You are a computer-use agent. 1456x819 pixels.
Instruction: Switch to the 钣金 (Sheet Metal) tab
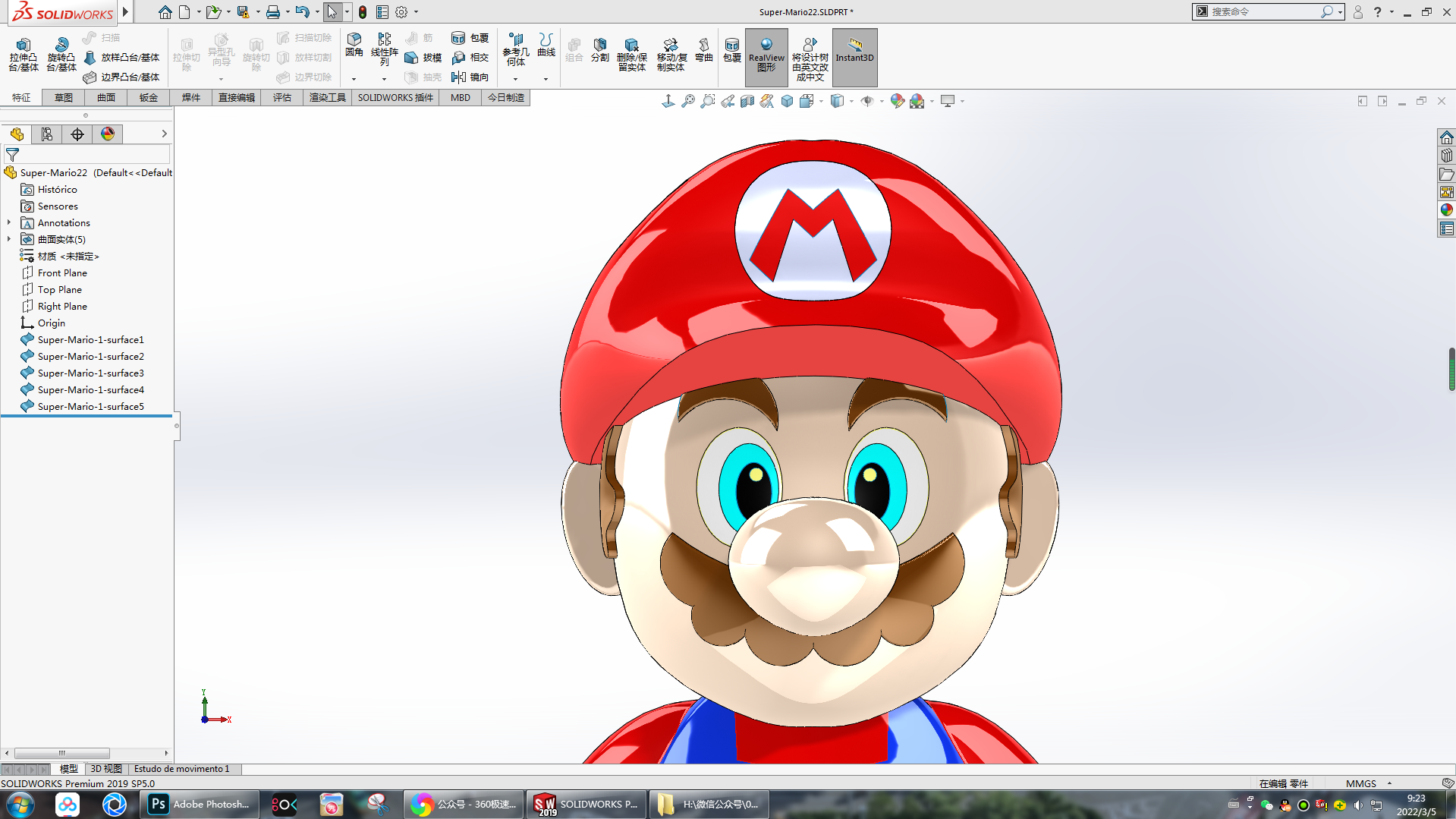tap(149, 98)
